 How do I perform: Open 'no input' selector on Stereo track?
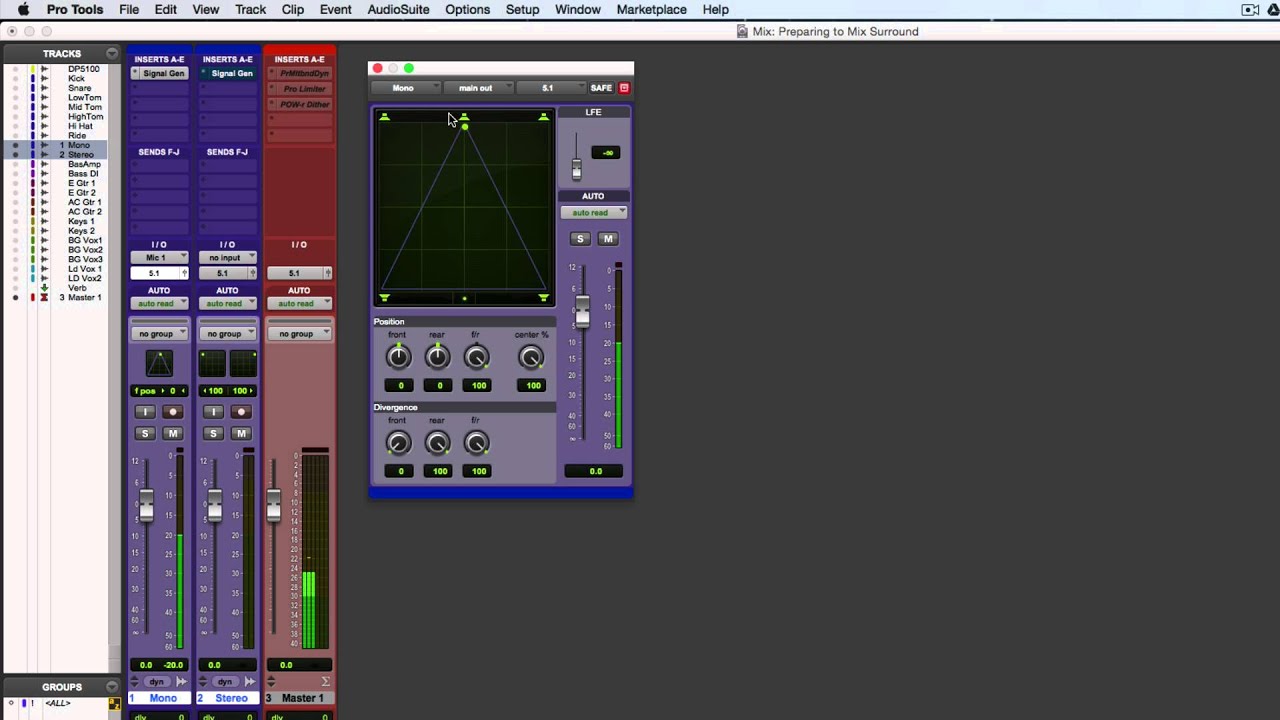(227, 258)
